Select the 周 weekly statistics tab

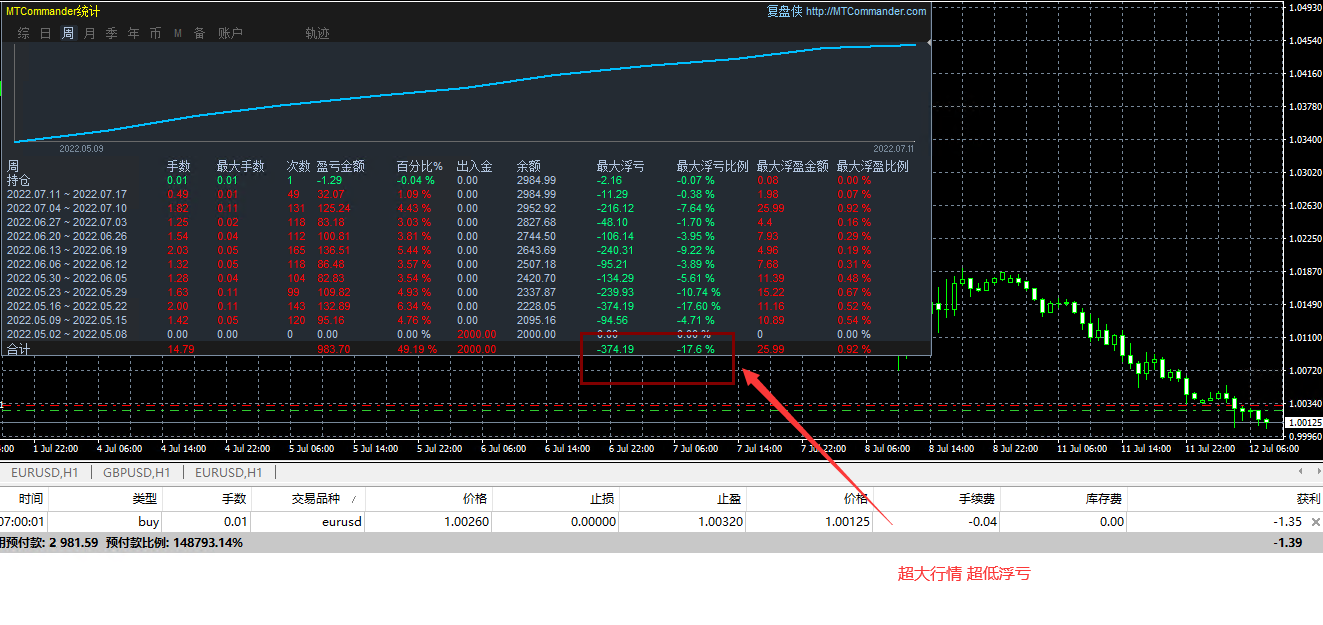68,33
